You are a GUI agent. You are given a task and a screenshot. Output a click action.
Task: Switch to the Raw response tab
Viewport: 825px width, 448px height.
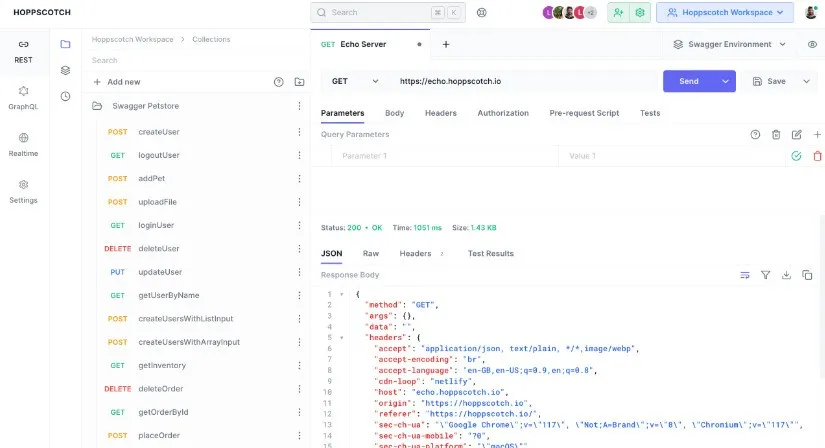click(371, 253)
